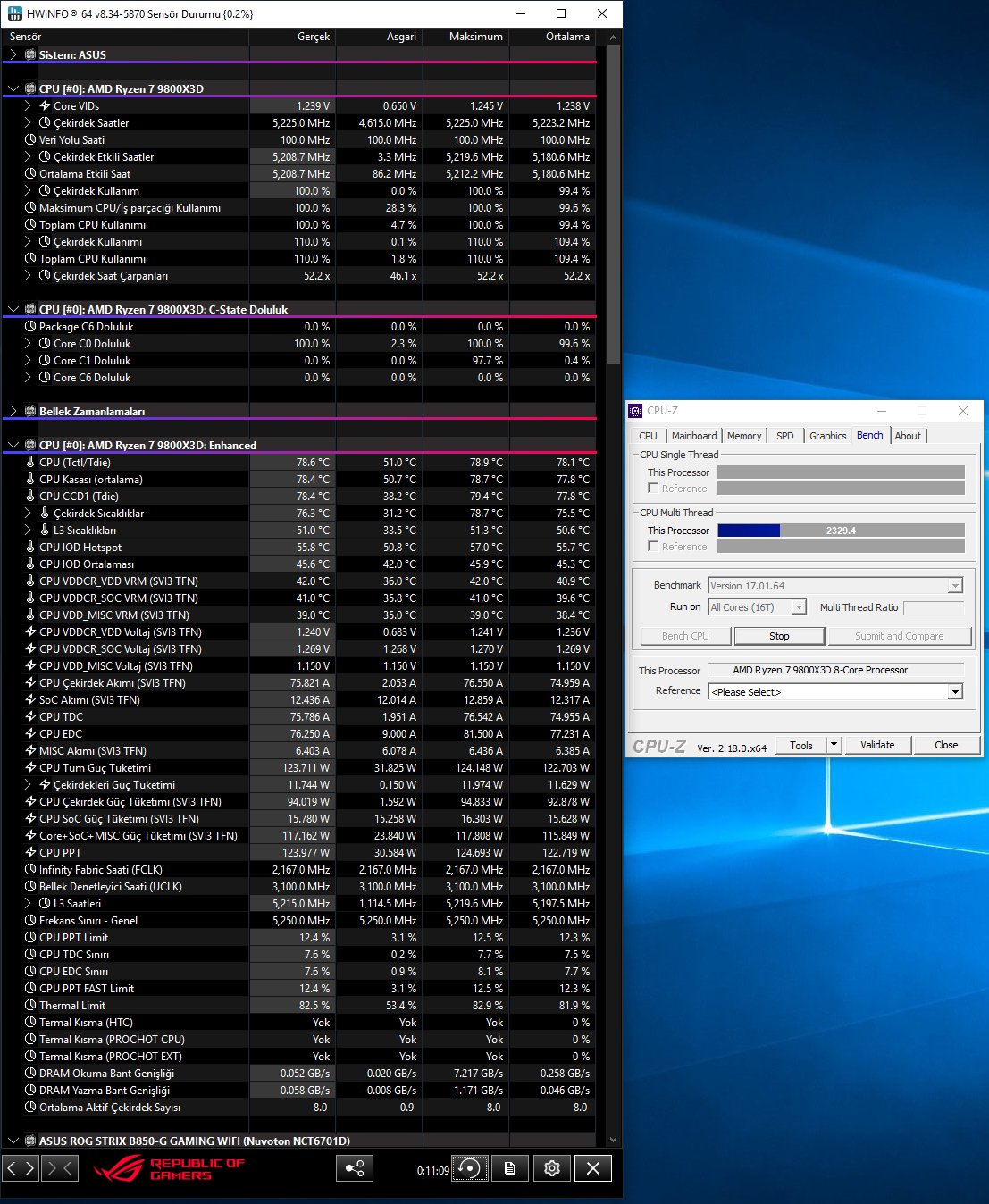This screenshot has height=1204, width=989.
Task: Collapse the ASUS ROG STRIX B850-G GAMING WIFI group
Action: tap(13, 1141)
